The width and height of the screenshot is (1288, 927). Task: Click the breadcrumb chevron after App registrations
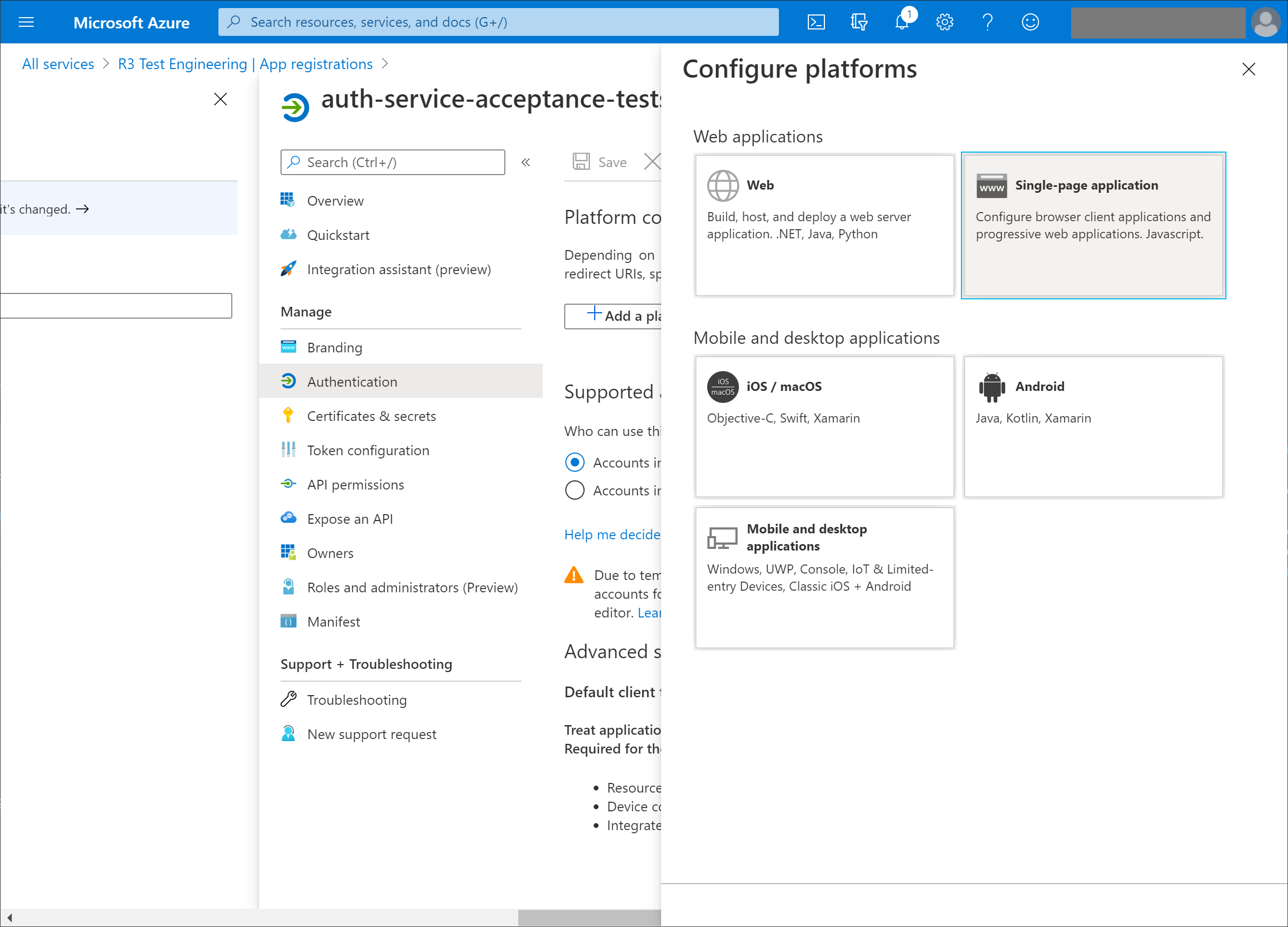[x=385, y=64]
